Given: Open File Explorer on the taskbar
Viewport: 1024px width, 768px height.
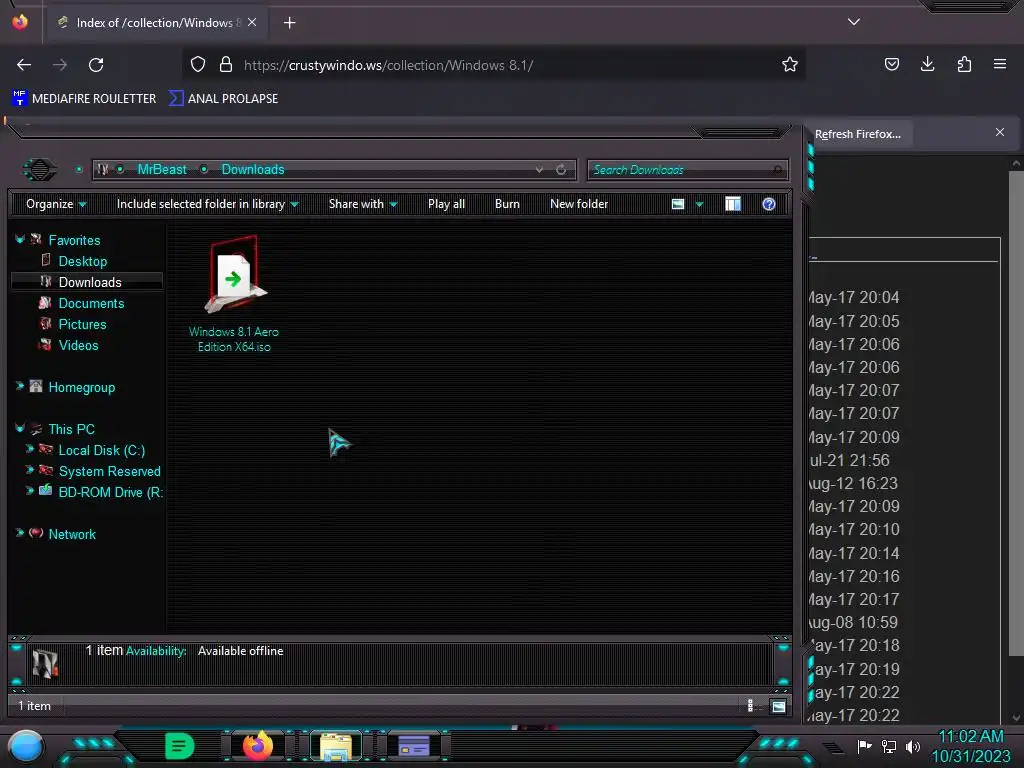Looking at the screenshot, I should [336, 746].
